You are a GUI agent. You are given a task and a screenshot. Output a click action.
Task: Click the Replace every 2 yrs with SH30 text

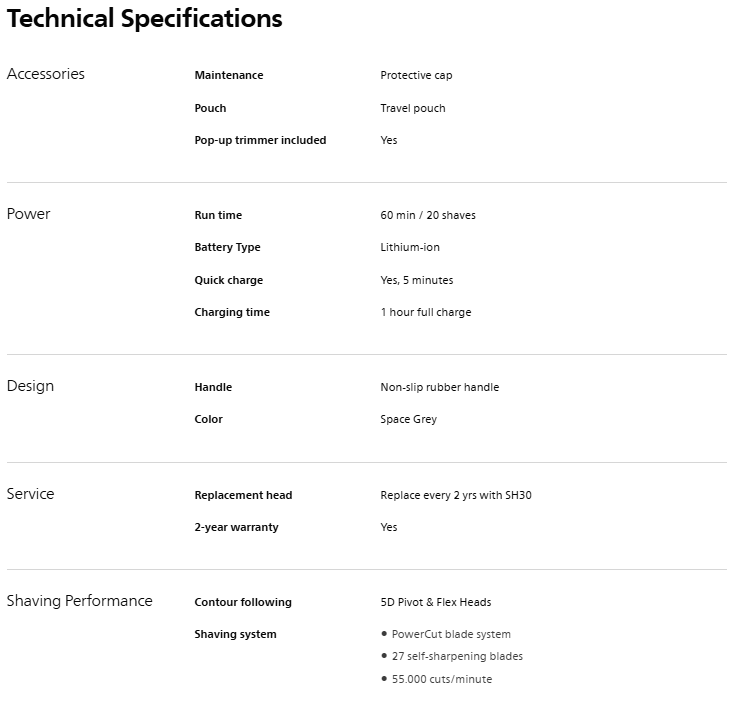click(x=456, y=495)
